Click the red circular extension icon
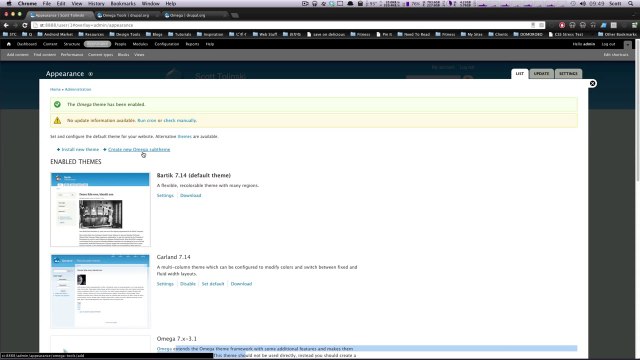The width and height of the screenshot is (640, 360). [562, 25]
